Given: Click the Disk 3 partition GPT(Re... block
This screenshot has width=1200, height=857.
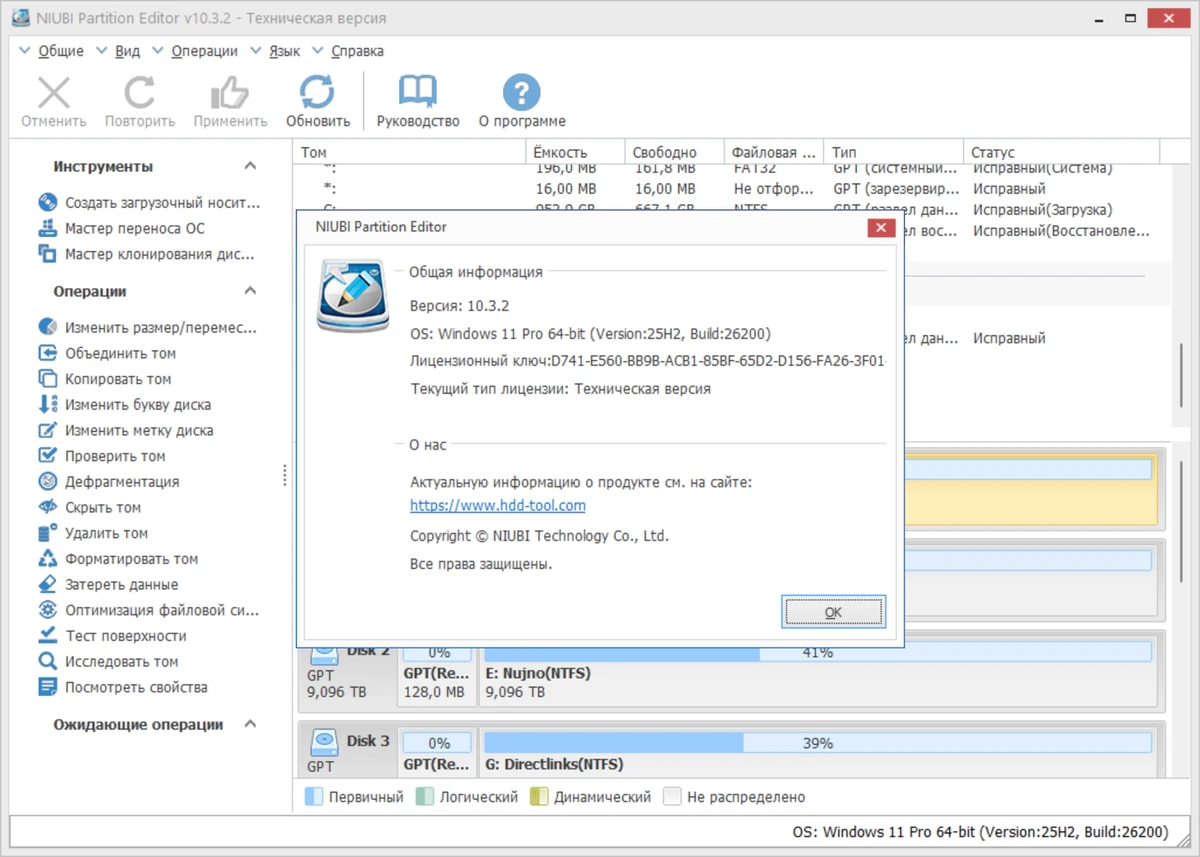Looking at the screenshot, I should (438, 753).
